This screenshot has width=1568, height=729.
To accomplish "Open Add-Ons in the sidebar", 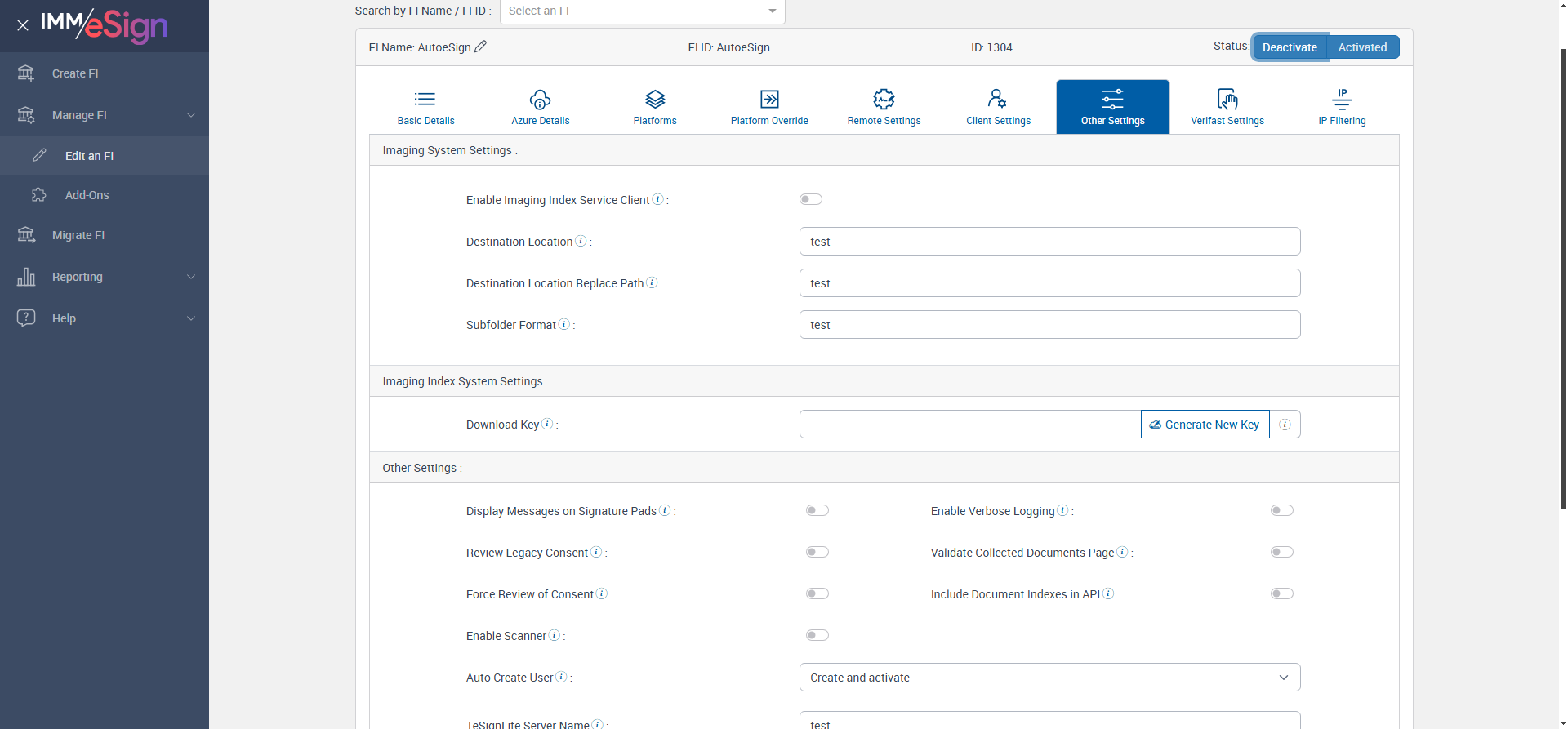I will click(87, 195).
